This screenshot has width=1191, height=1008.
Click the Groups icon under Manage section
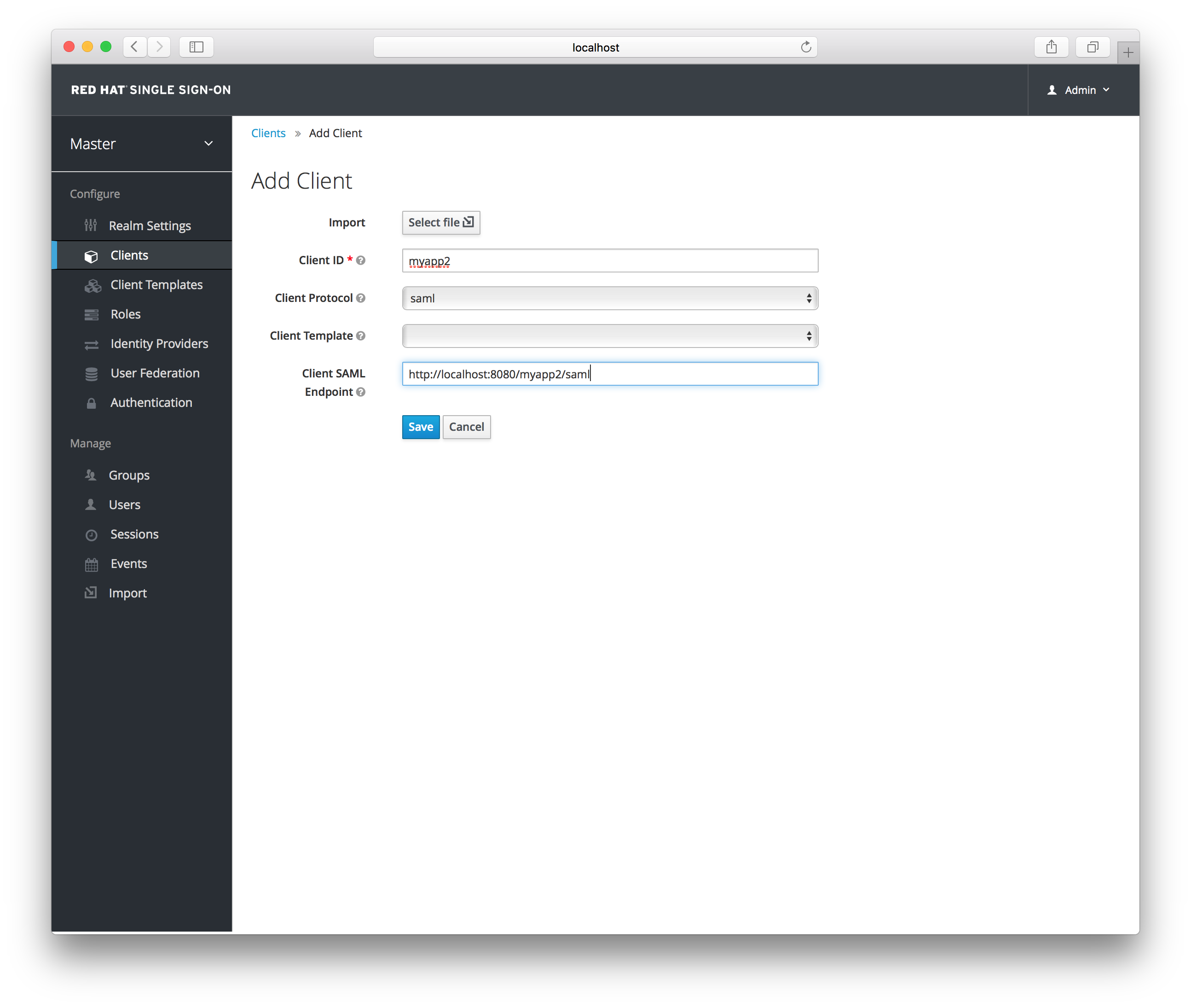(x=92, y=475)
